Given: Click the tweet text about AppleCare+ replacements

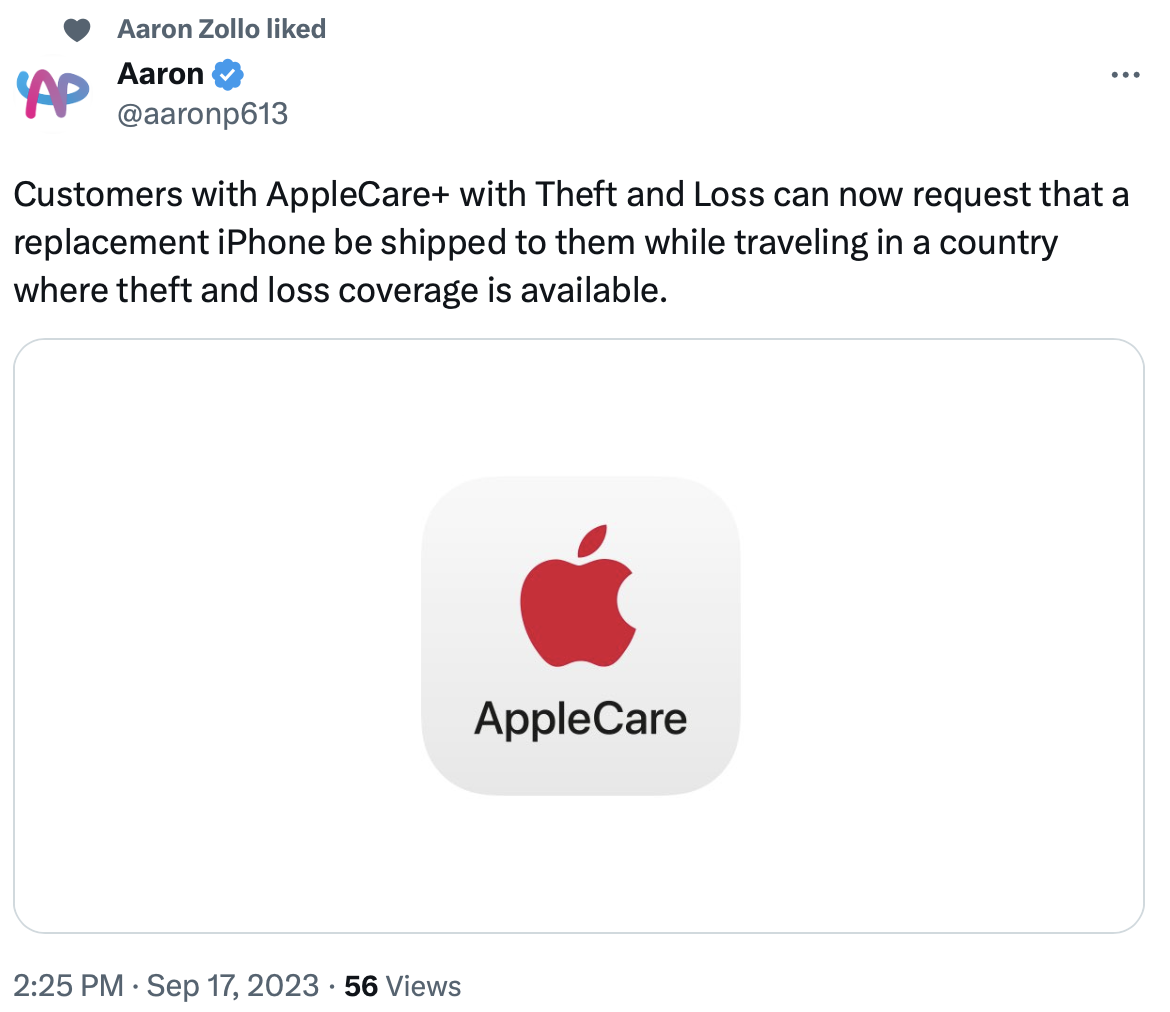Looking at the screenshot, I should tap(570, 241).
